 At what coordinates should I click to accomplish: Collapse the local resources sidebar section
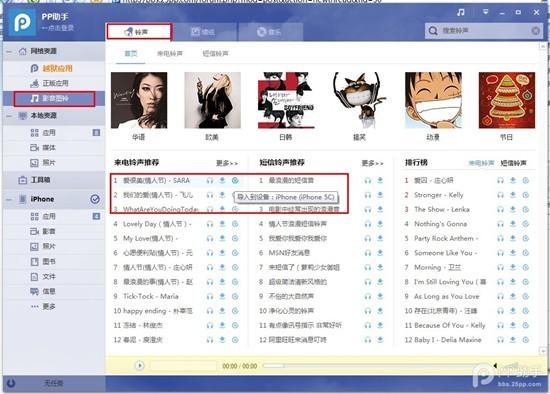[9, 116]
